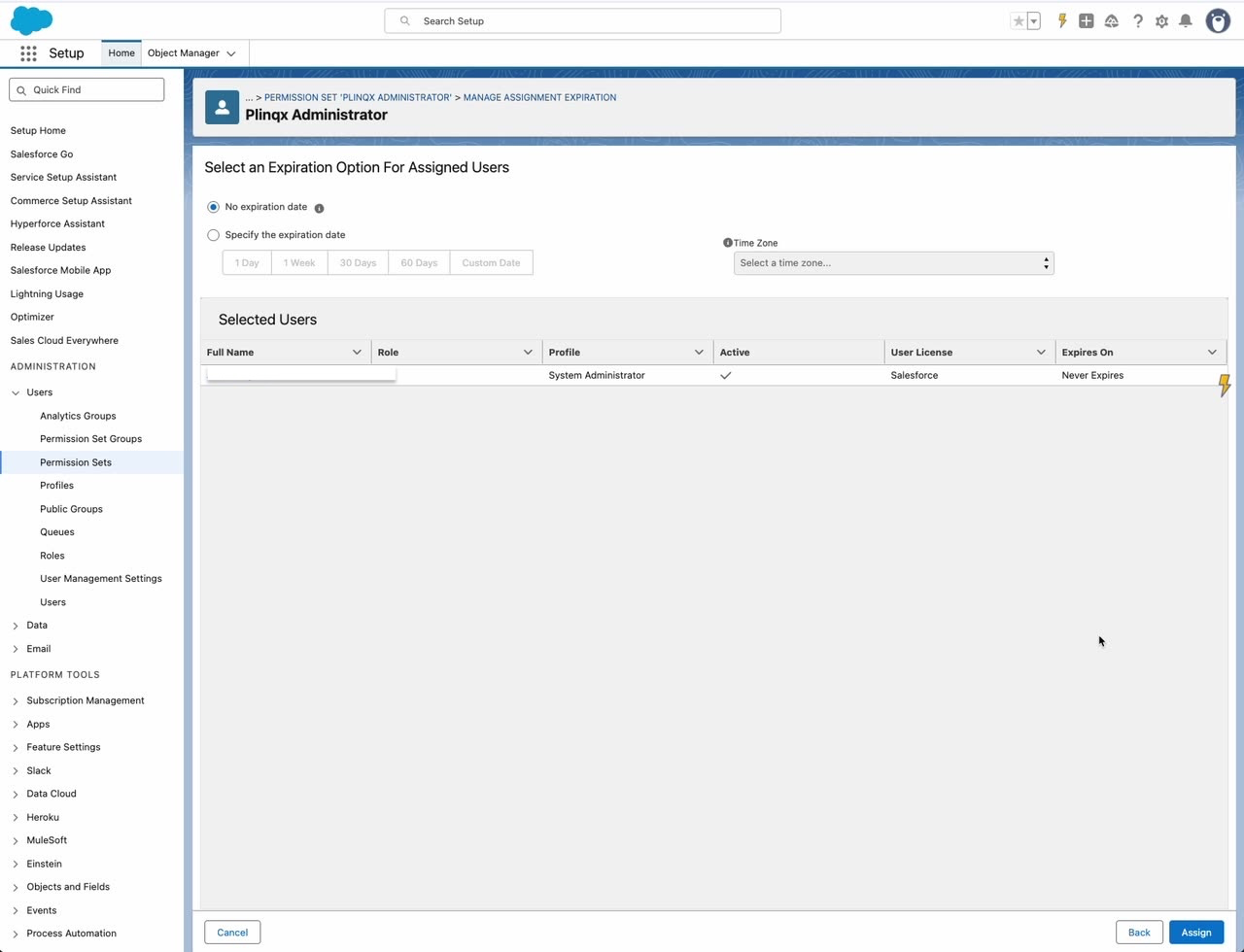Open the App Launcher grid icon

[28, 53]
